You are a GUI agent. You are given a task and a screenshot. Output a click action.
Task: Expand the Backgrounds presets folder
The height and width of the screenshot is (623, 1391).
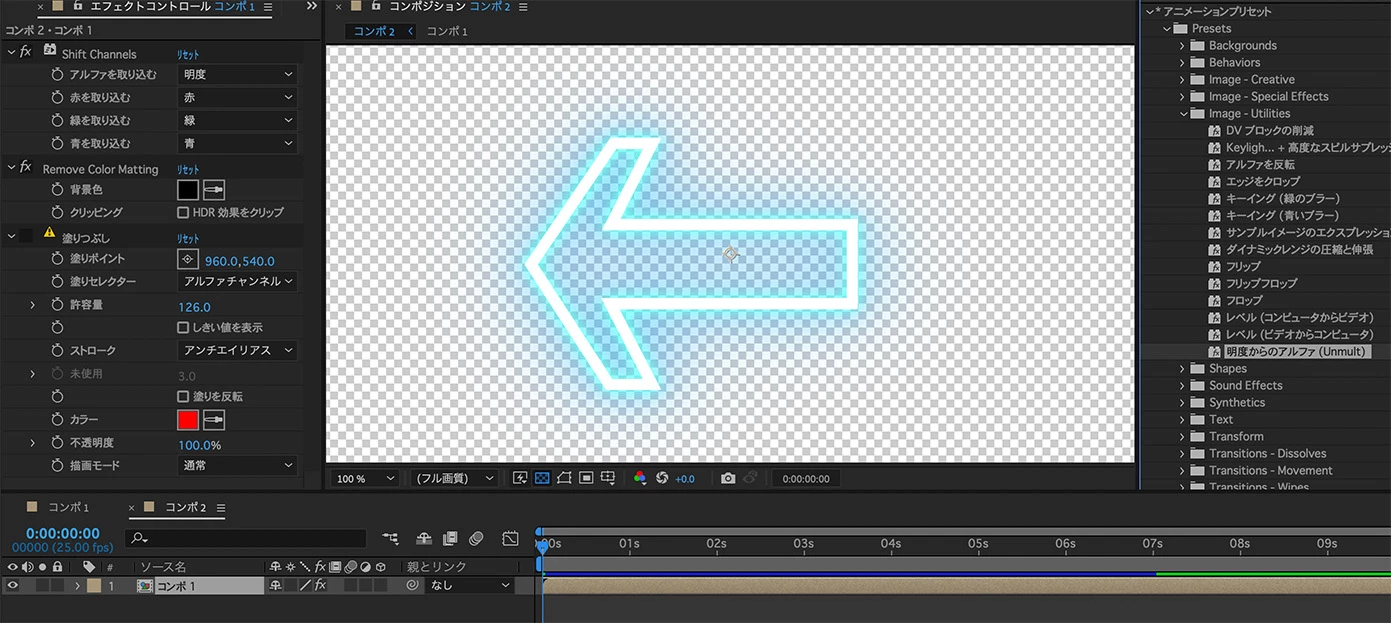point(1182,46)
